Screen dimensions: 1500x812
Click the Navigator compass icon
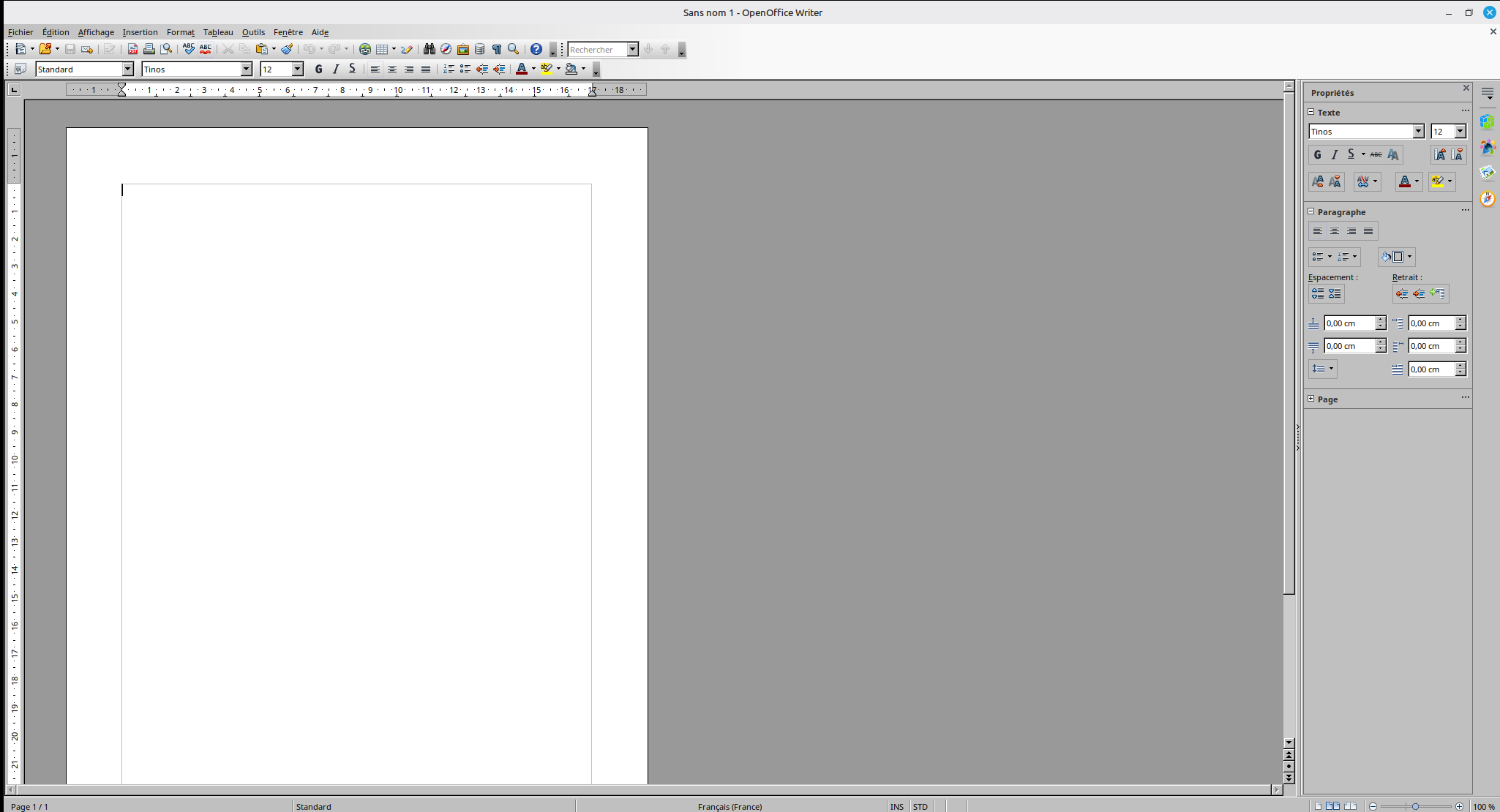[x=446, y=49]
